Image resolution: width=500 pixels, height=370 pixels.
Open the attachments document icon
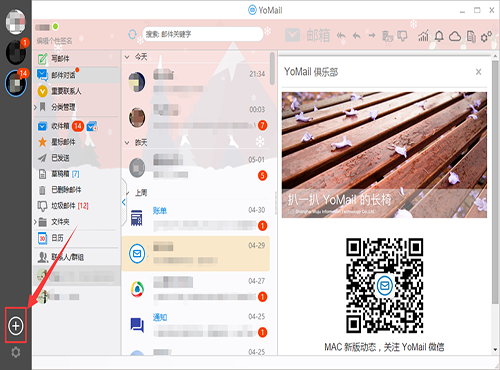[x=471, y=36]
